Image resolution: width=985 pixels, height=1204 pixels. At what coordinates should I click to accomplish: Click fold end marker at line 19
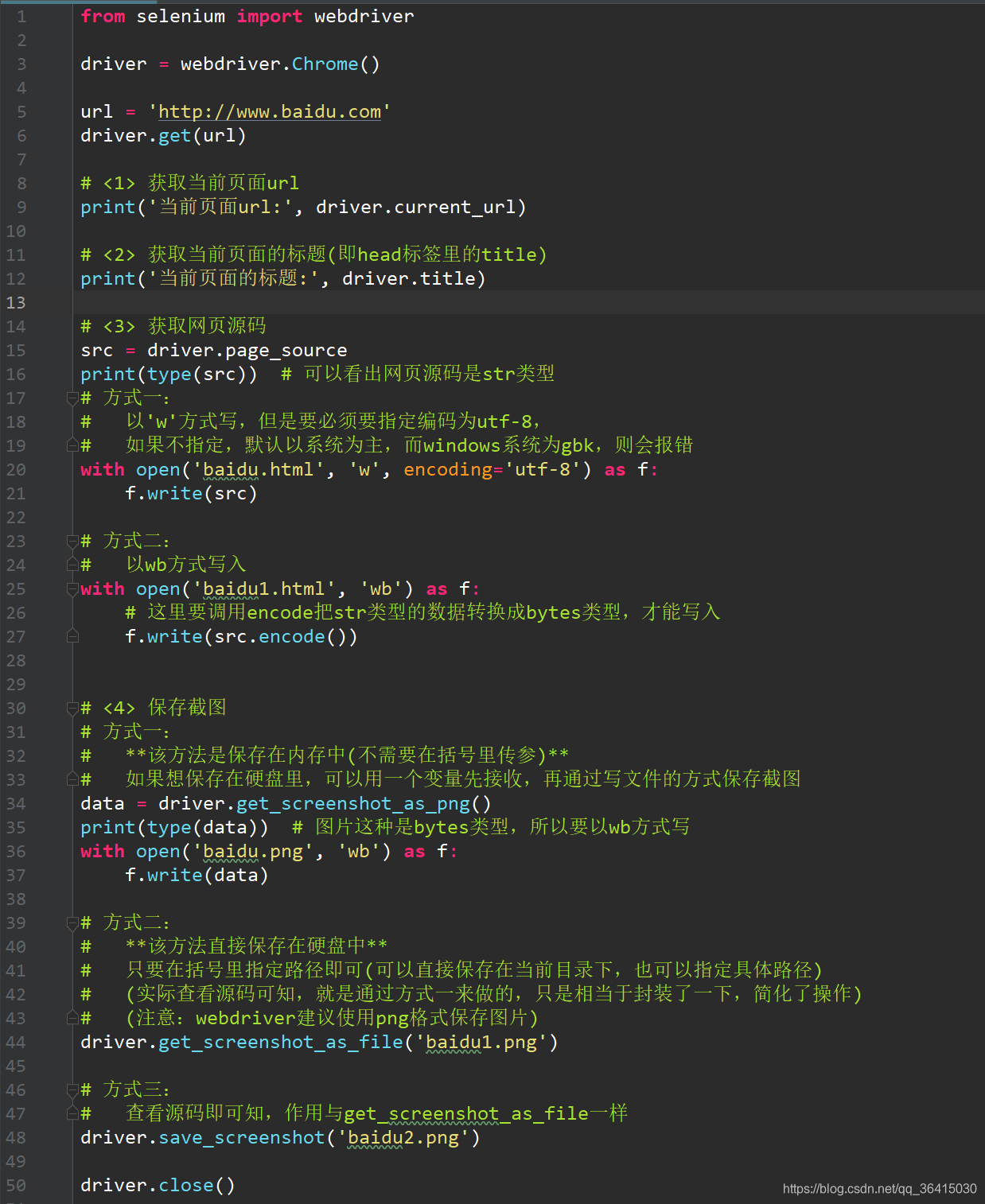click(x=72, y=445)
